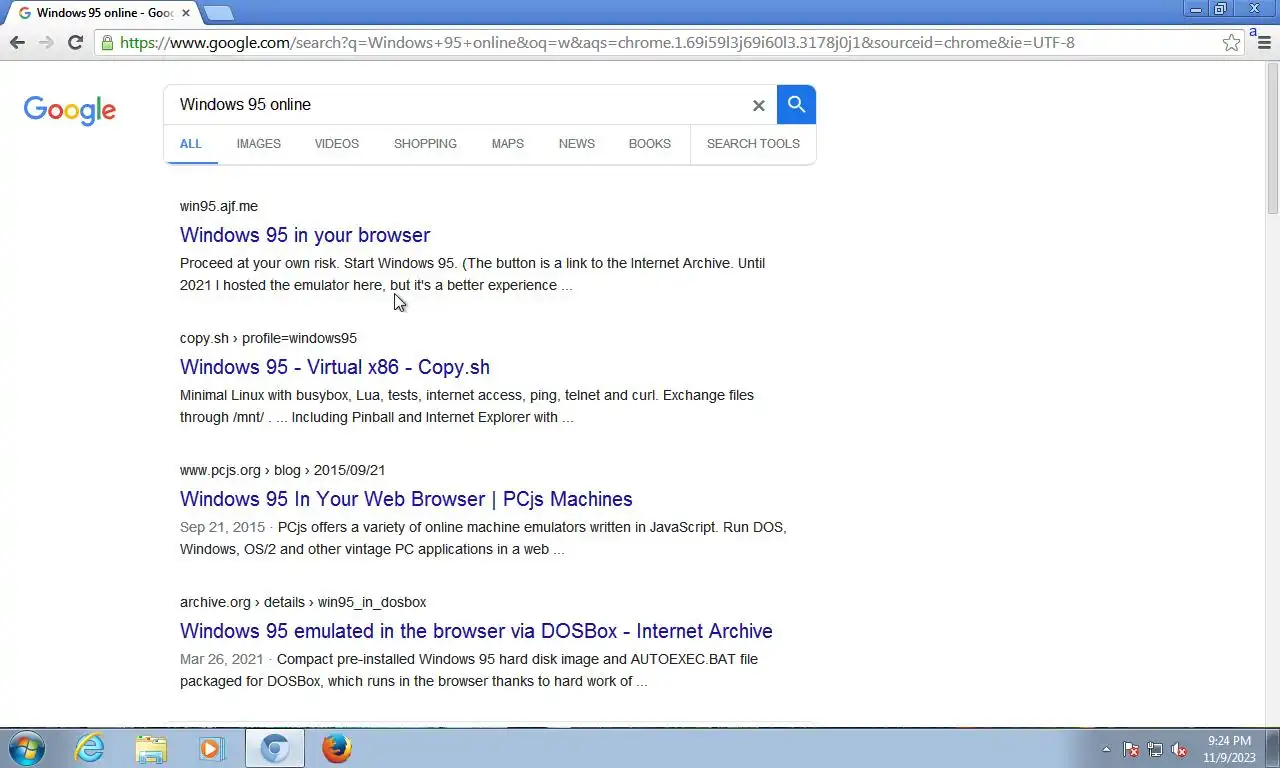Switch to BOOKS results
The height and width of the screenshot is (768, 1280).
[649, 144]
